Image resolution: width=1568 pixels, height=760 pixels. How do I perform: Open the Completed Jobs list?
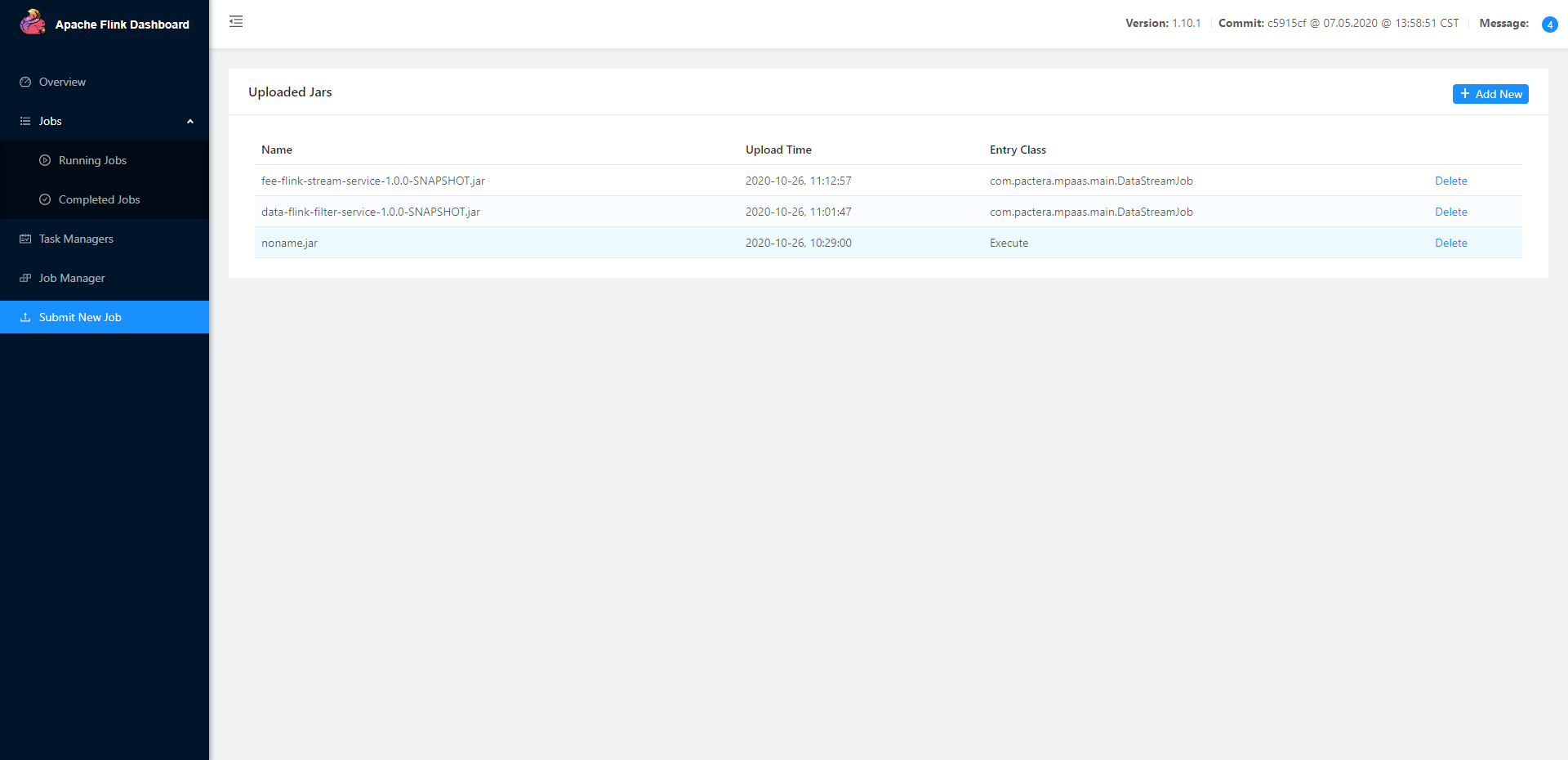click(99, 200)
